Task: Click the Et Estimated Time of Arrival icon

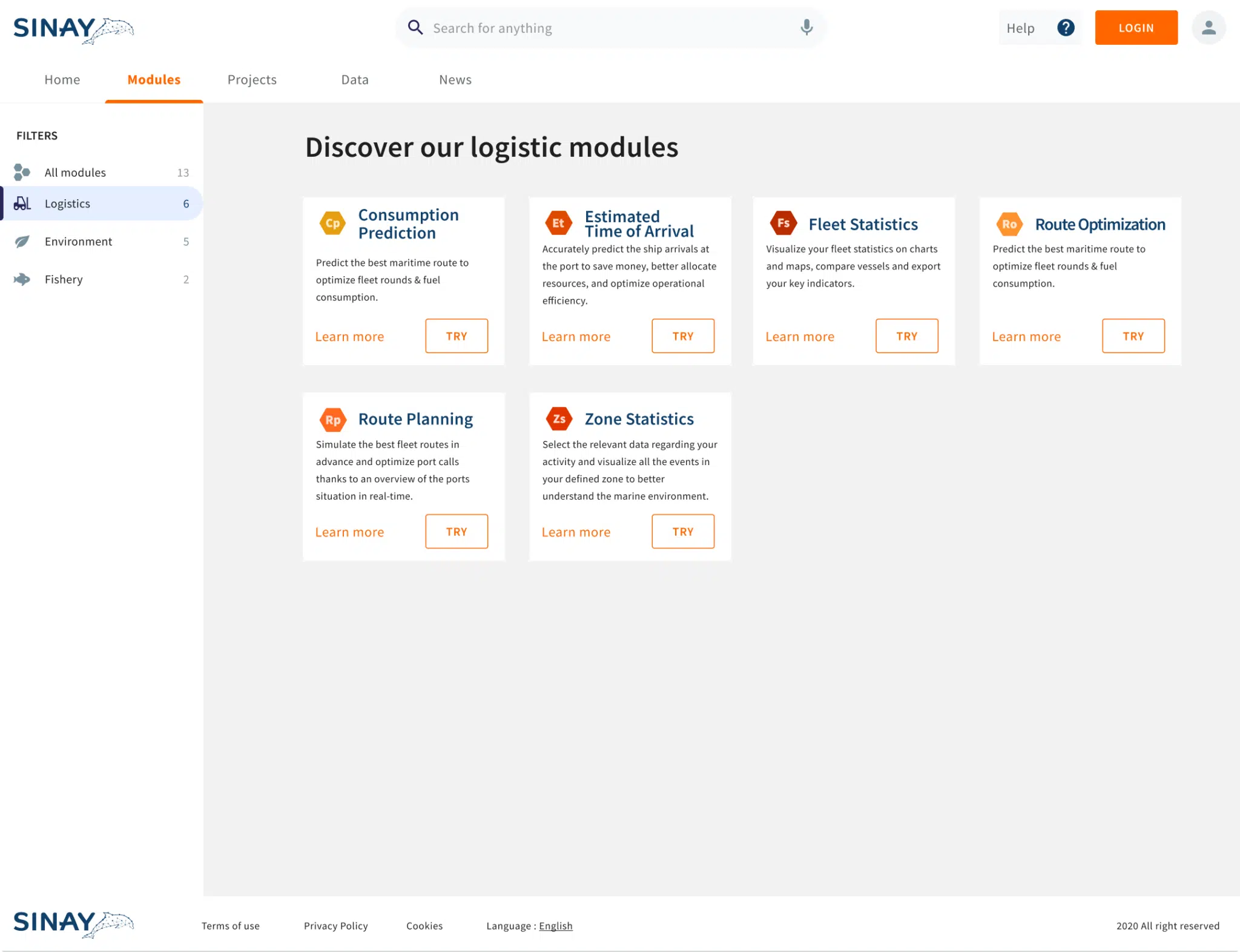Action: pos(558,223)
